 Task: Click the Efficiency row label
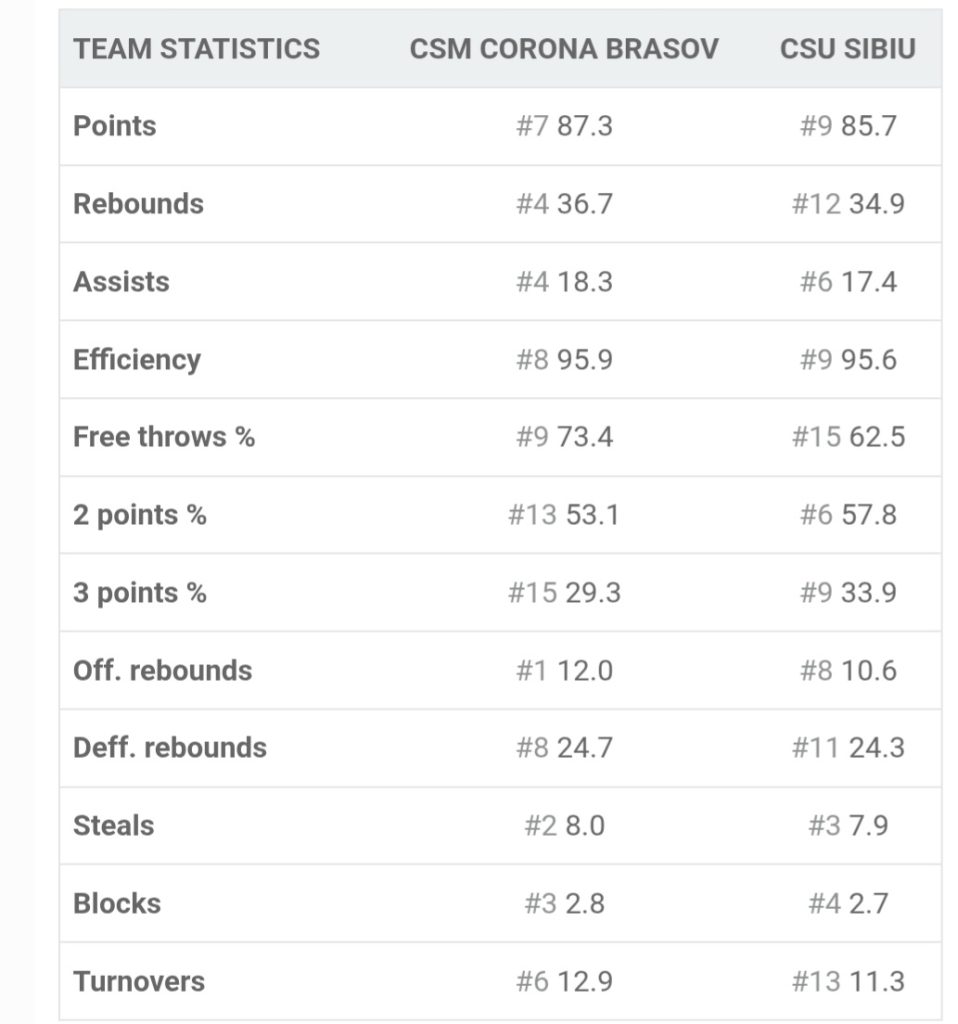click(137, 360)
